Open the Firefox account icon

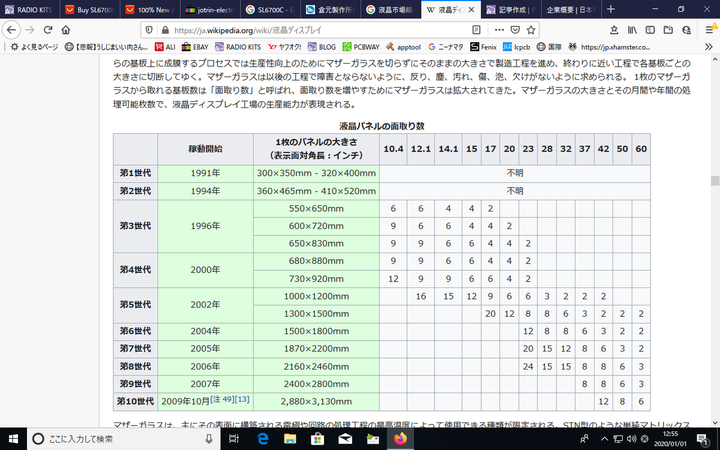pyautogui.click(x=686, y=30)
